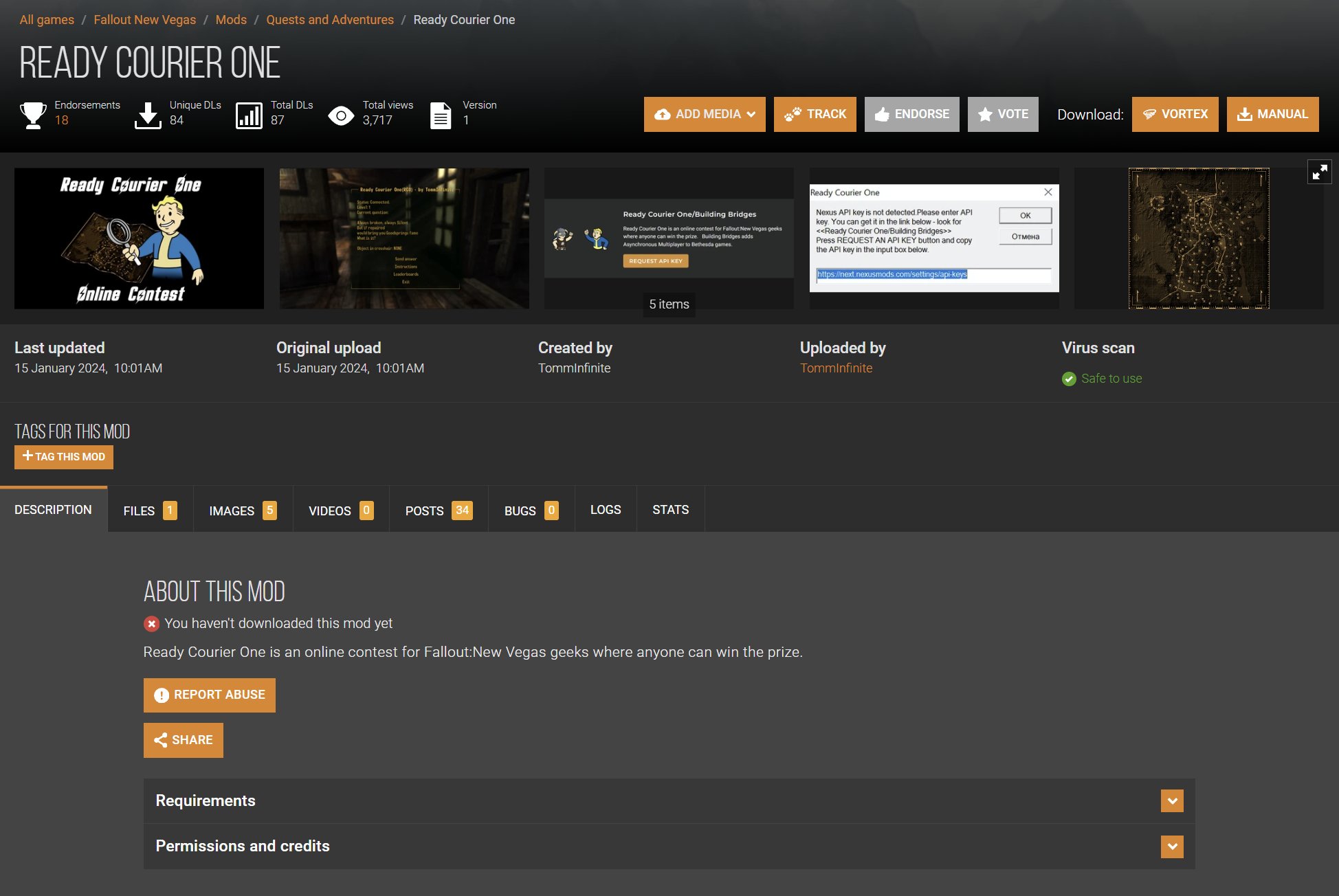Click the green Safe to use checkmark icon
The width and height of the screenshot is (1339, 896).
(1069, 379)
